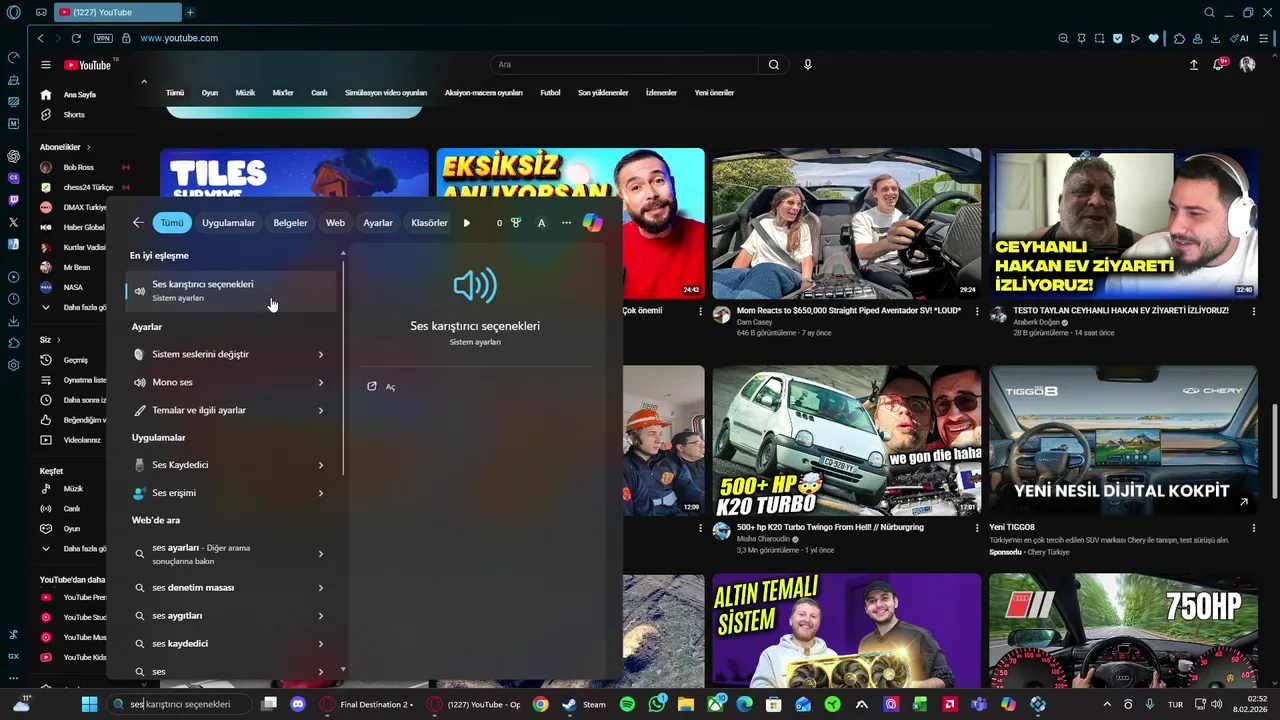Add page to bookmarks heart icon
Viewport: 1280px width, 720px height.
tap(1153, 38)
